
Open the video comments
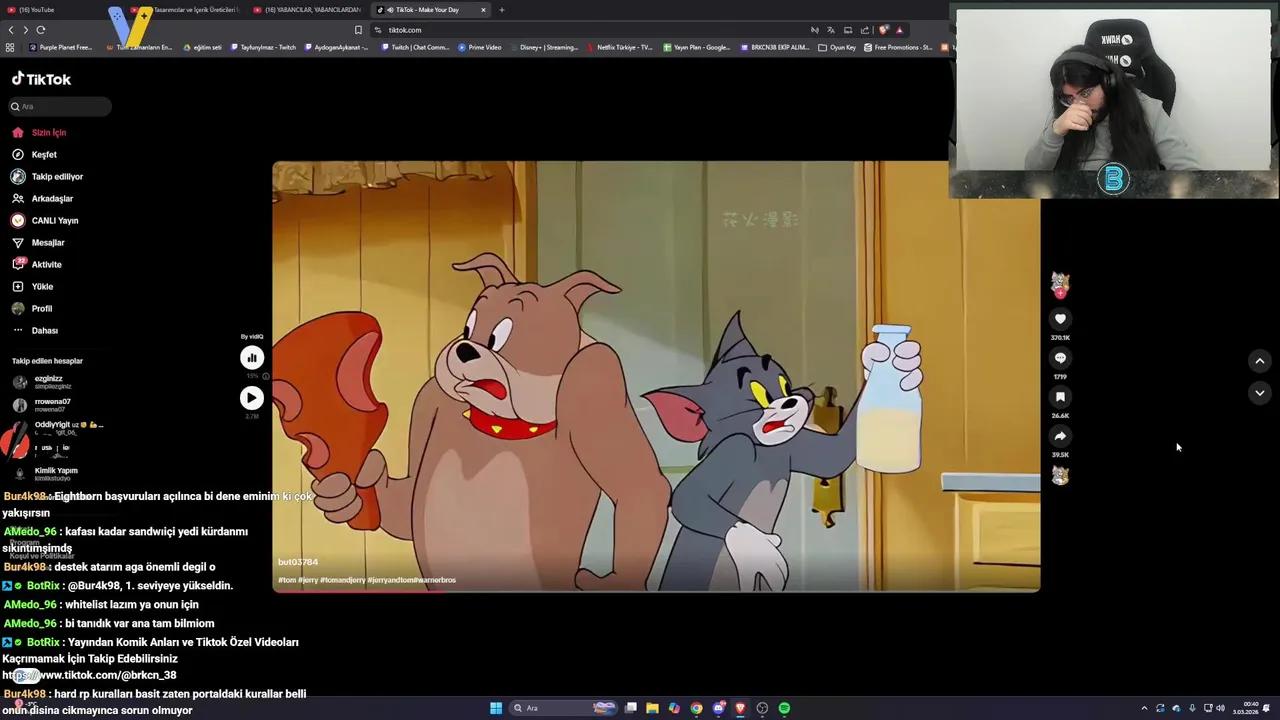pos(1060,358)
